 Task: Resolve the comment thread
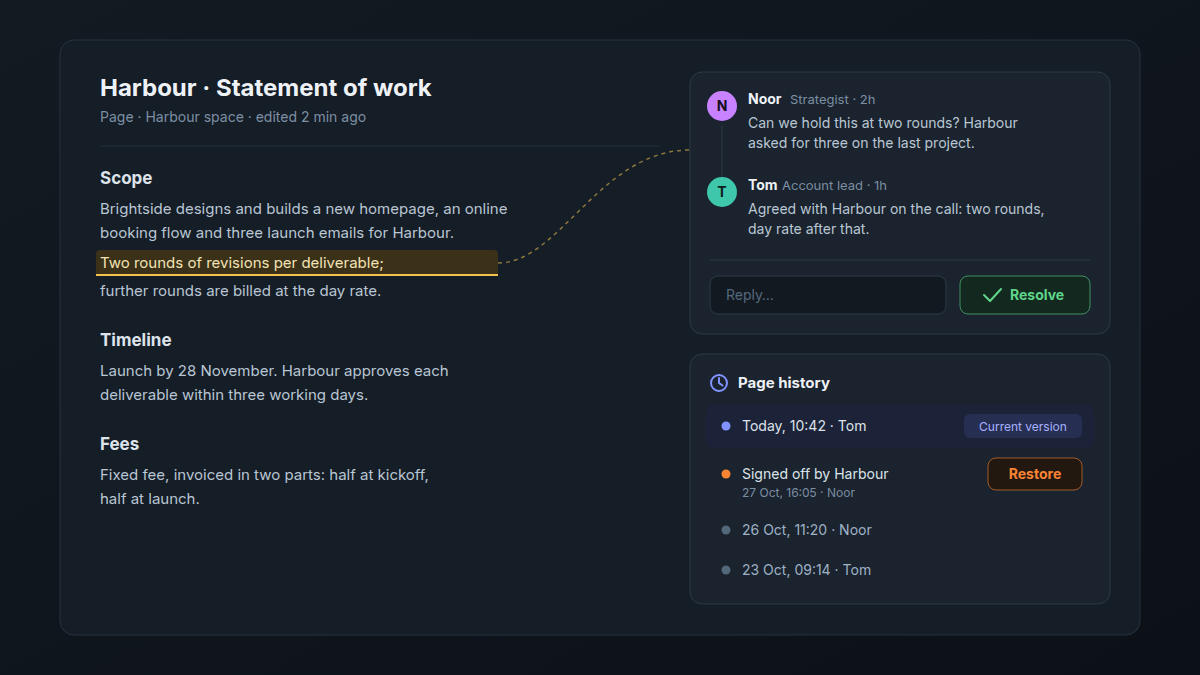pyautogui.click(x=1025, y=295)
